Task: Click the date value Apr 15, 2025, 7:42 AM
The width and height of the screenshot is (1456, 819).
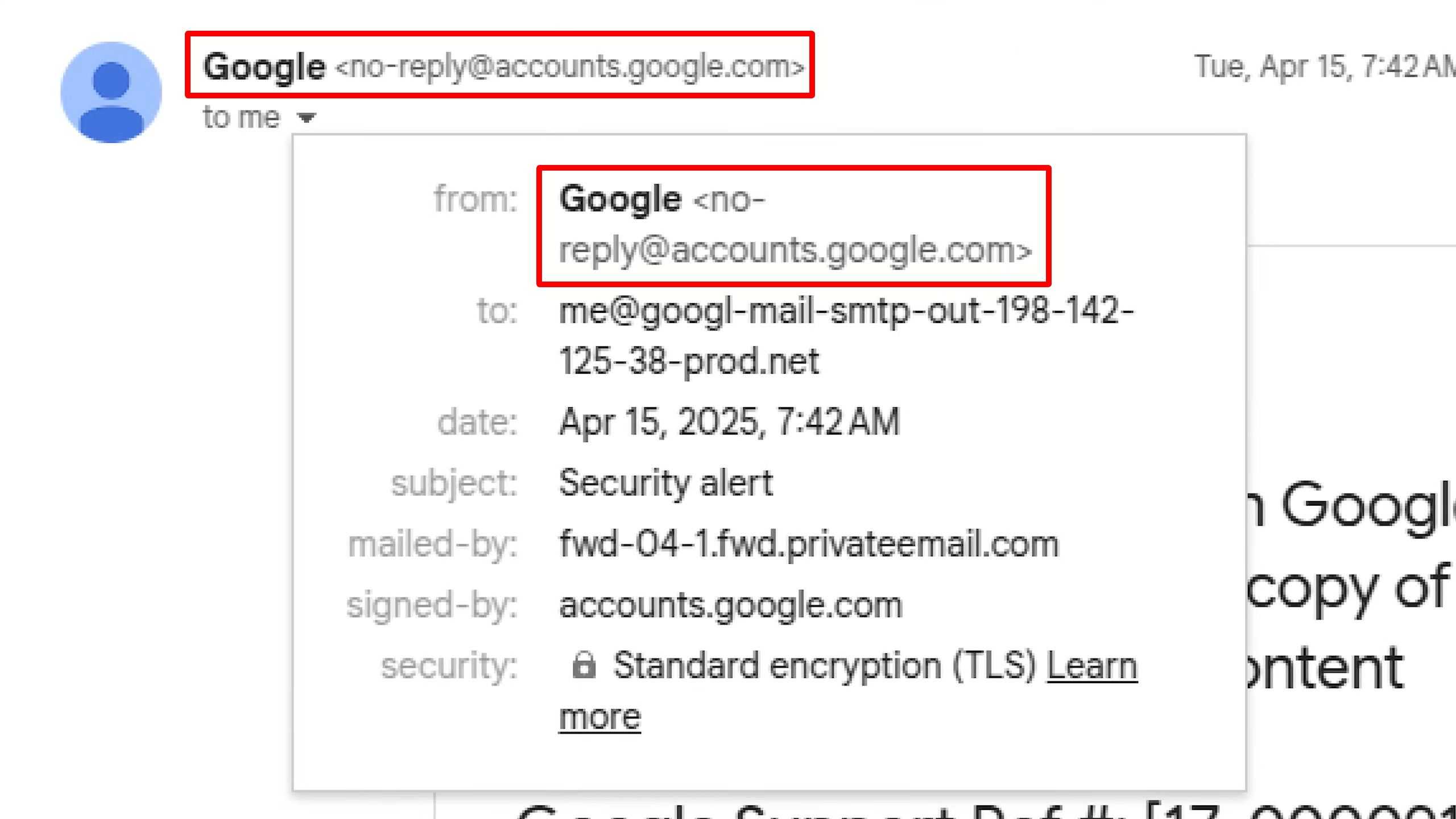Action: pyautogui.click(x=729, y=421)
